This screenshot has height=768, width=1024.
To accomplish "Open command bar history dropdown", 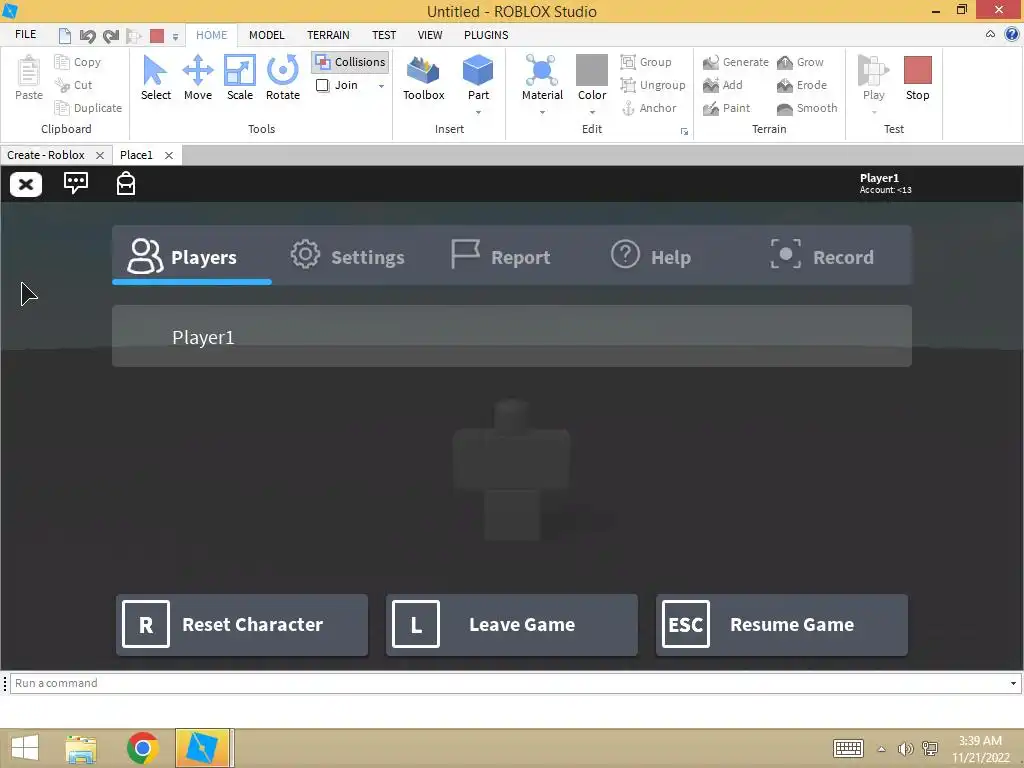I will click(x=1013, y=683).
